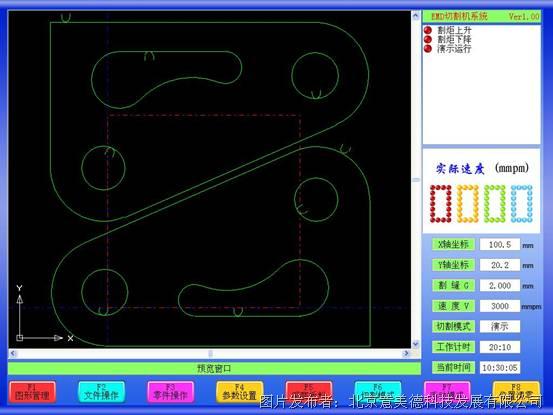Click the cyan F6 cutting mode button

click(378, 392)
